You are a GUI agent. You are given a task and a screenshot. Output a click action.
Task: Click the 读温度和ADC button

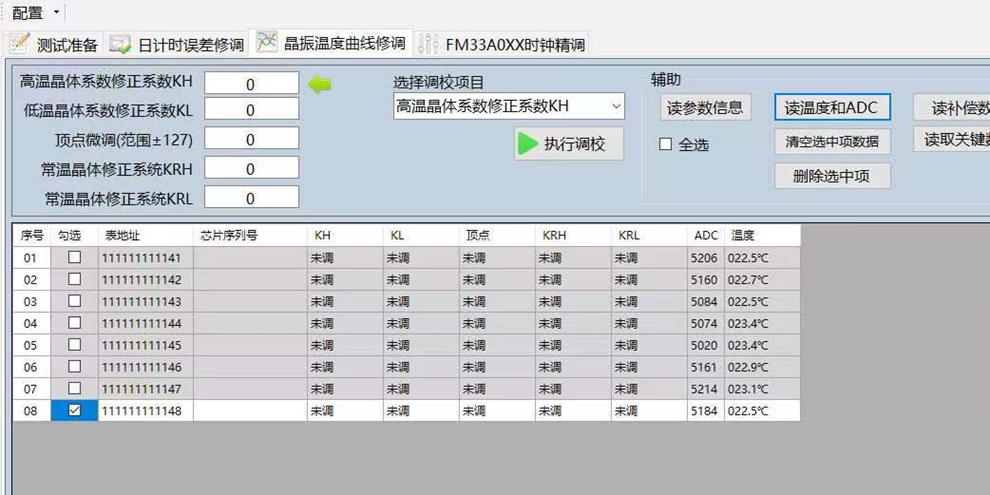pos(832,108)
